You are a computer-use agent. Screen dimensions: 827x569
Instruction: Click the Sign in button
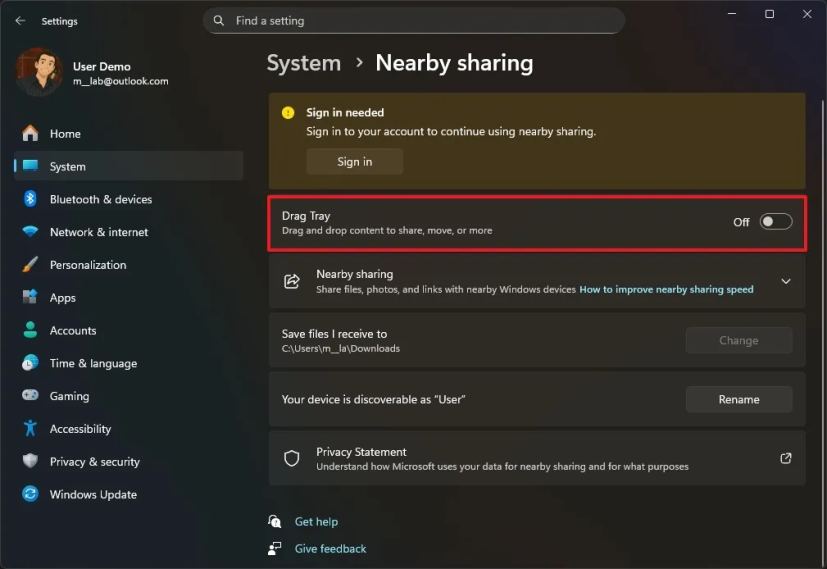pyautogui.click(x=354, y=162)
